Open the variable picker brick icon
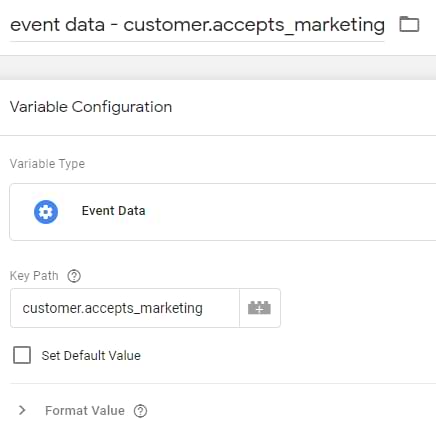Viewport: 436px width, 434px height. (x=260, y=308)
